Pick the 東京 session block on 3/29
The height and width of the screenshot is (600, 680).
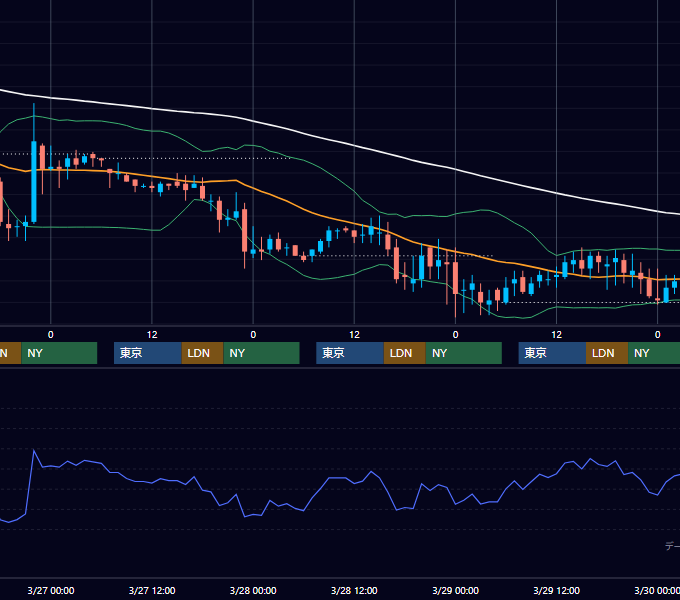552,353
